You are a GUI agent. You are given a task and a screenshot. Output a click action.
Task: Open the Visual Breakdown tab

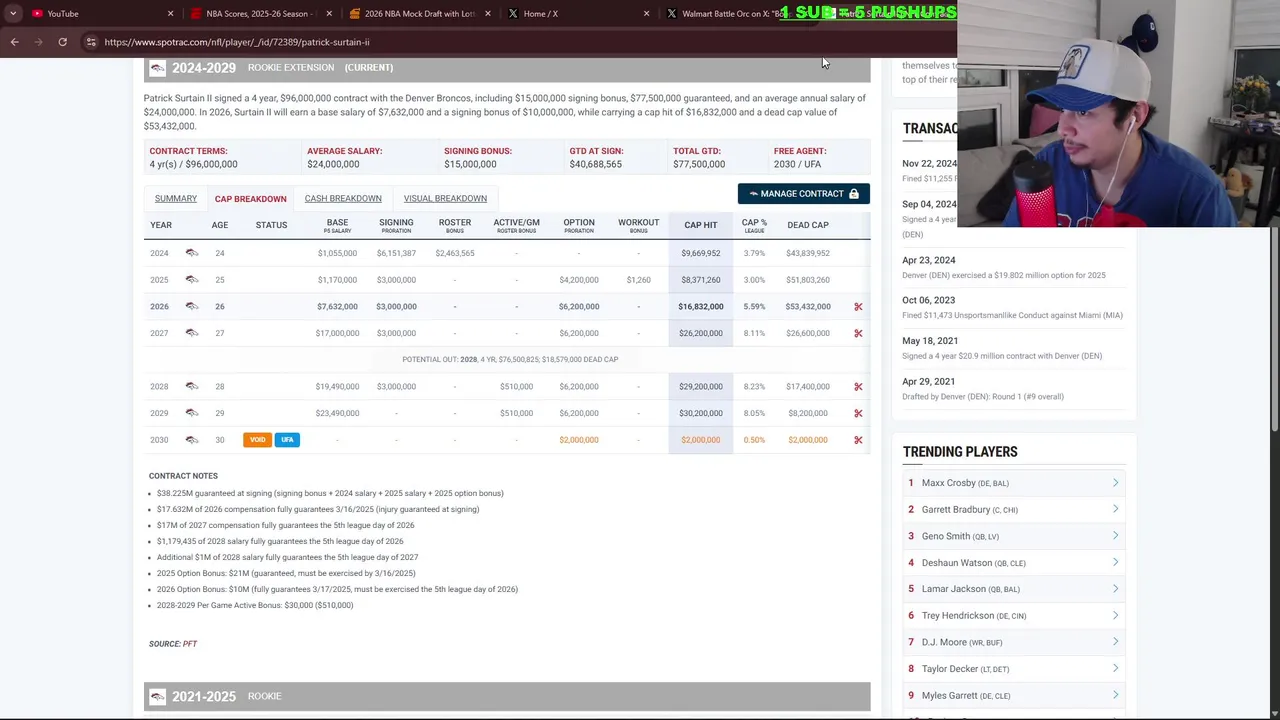tap(445, 198)
